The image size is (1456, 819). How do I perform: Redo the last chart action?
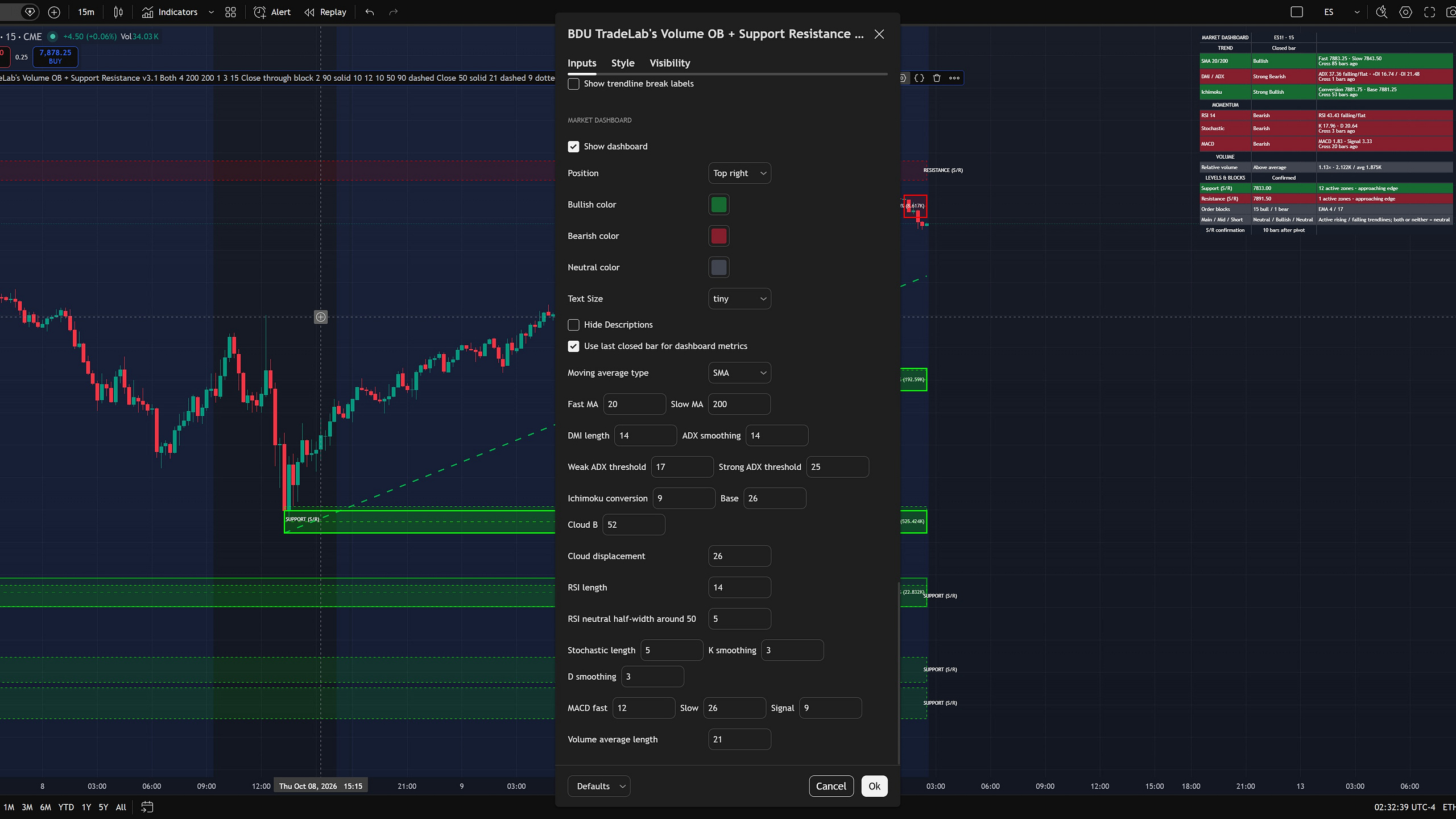[394, 12]
